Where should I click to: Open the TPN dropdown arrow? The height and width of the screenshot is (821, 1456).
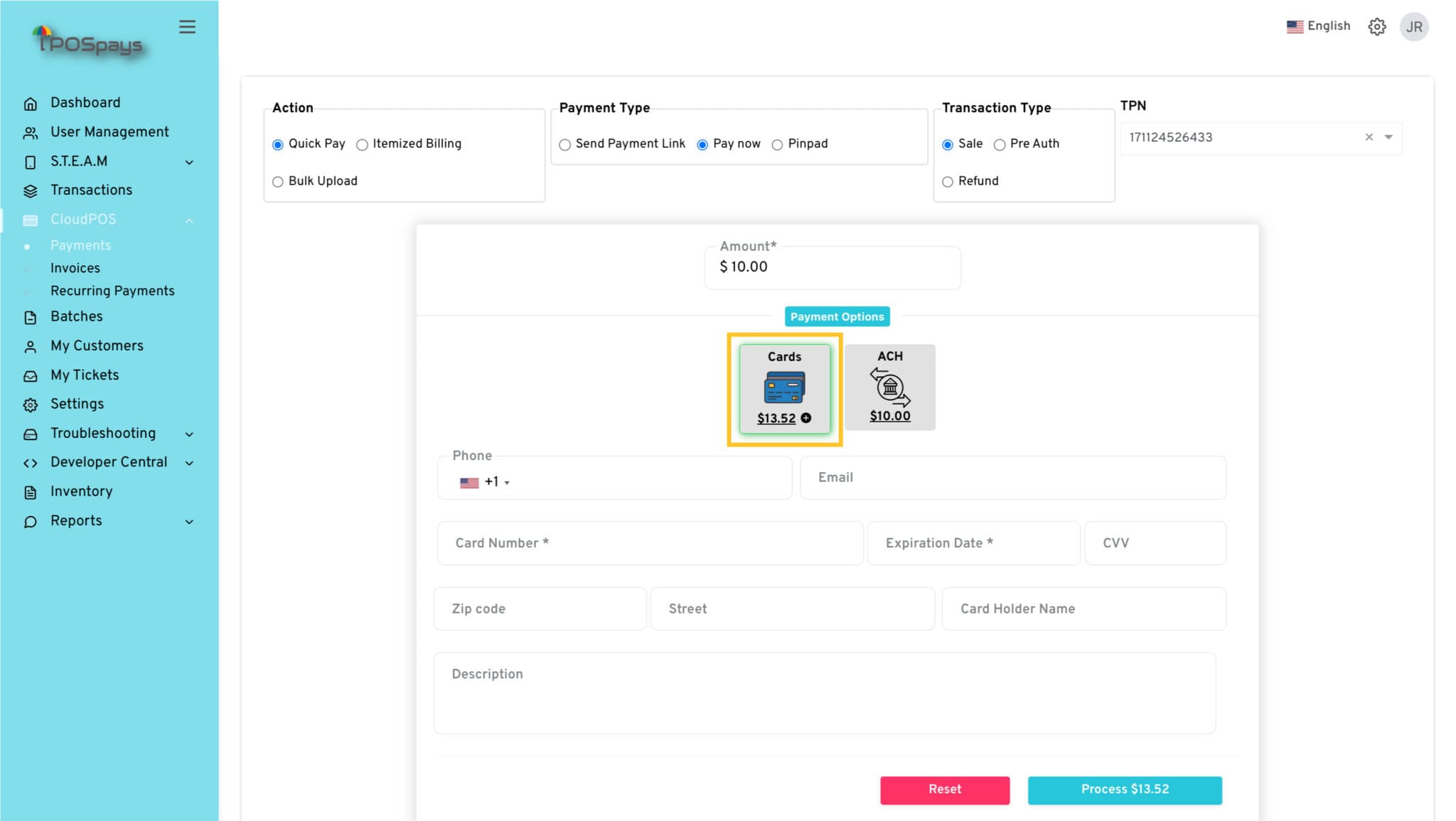[1388, 137]
